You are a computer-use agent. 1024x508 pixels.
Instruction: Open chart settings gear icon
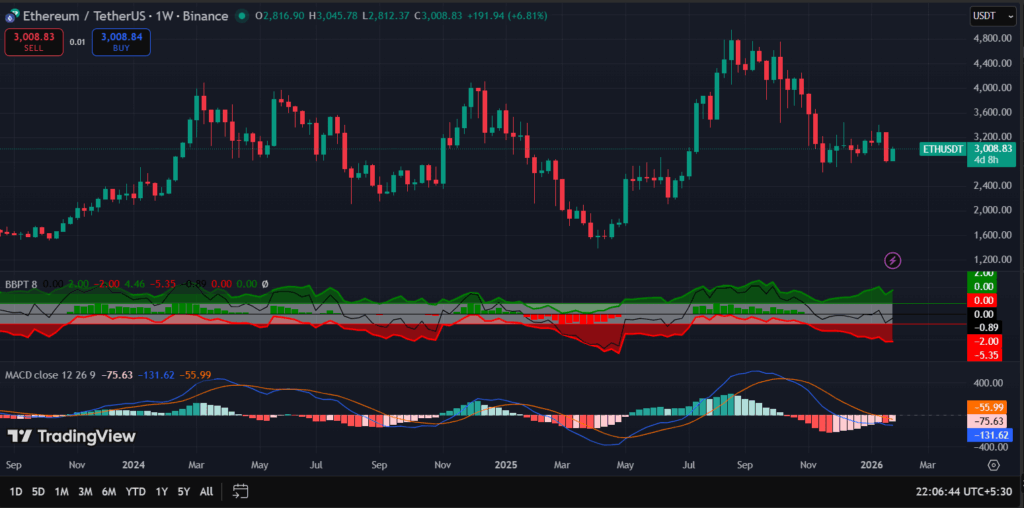pyautogui.click(x=993, y=465)
